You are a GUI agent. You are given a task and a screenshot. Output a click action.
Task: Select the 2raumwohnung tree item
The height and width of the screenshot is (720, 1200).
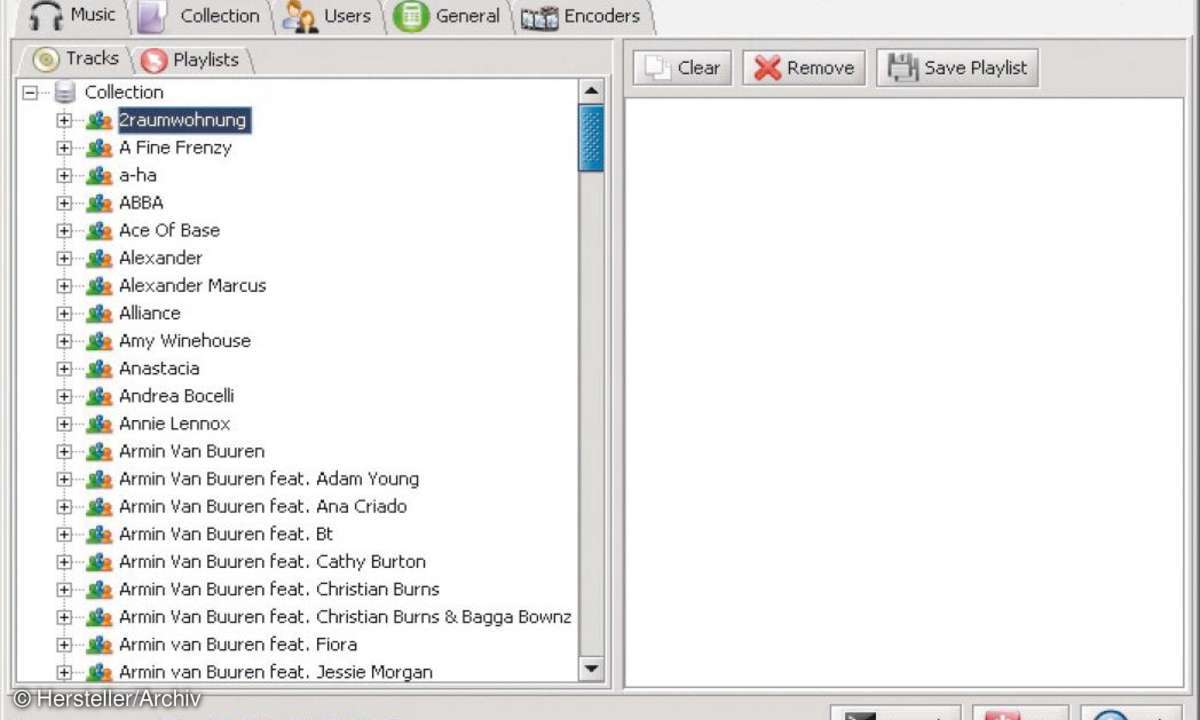(183, 121)
